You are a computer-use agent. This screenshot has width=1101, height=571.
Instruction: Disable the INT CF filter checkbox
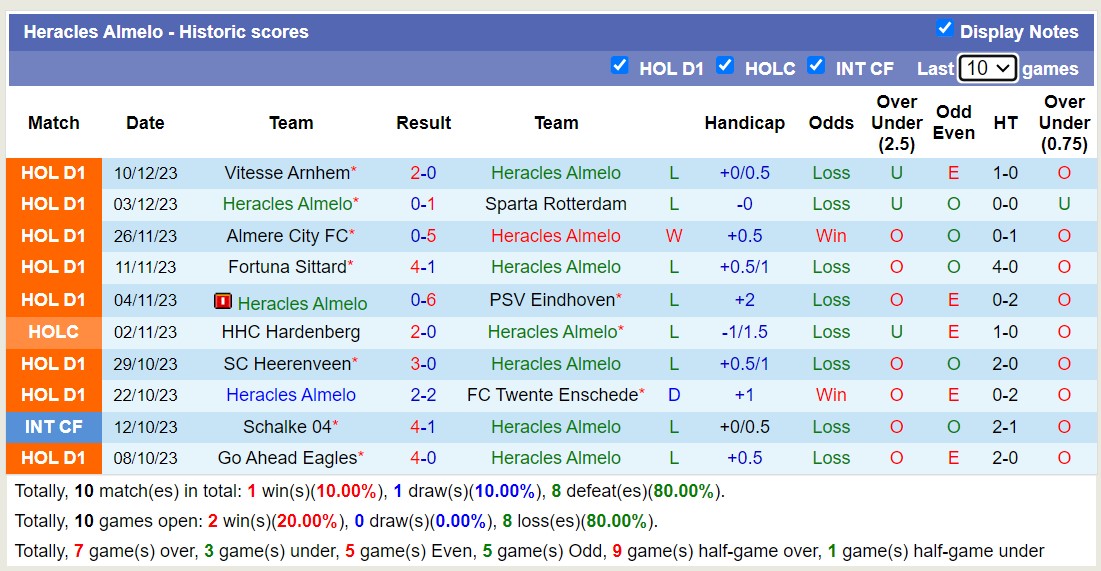816,66
